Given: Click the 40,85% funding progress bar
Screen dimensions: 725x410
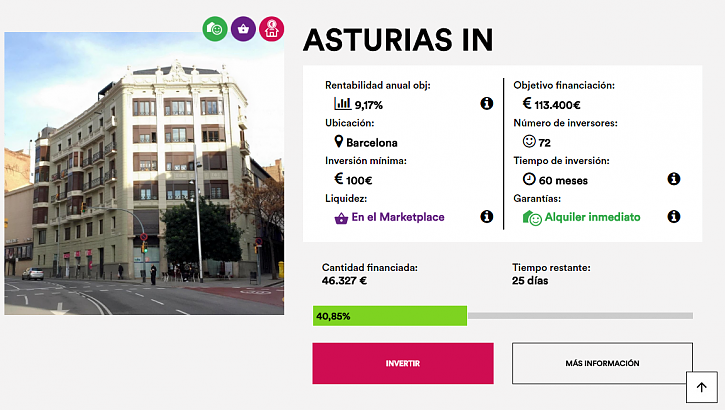Looking at the screenshot, I should click(x=502, y=316).
